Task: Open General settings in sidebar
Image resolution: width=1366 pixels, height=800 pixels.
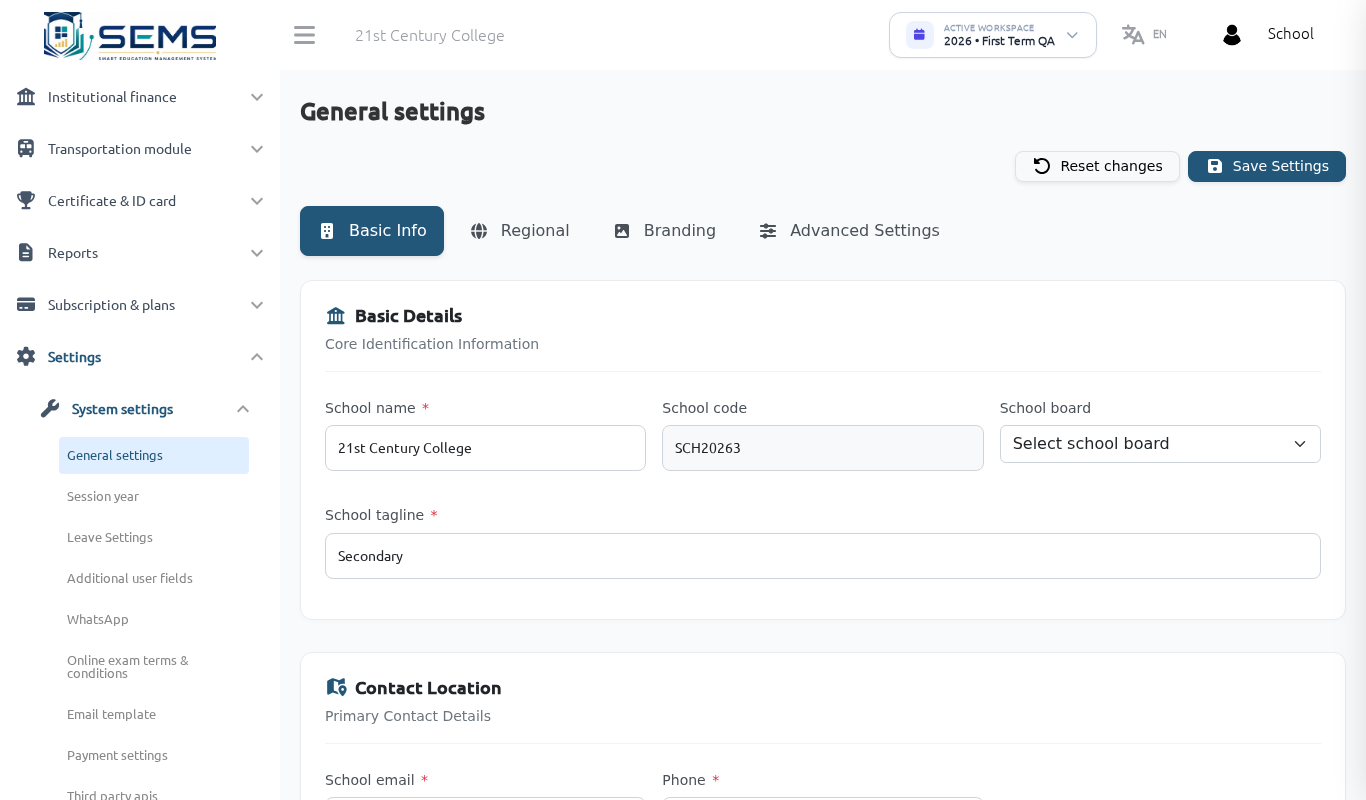Action: point(154,455)
